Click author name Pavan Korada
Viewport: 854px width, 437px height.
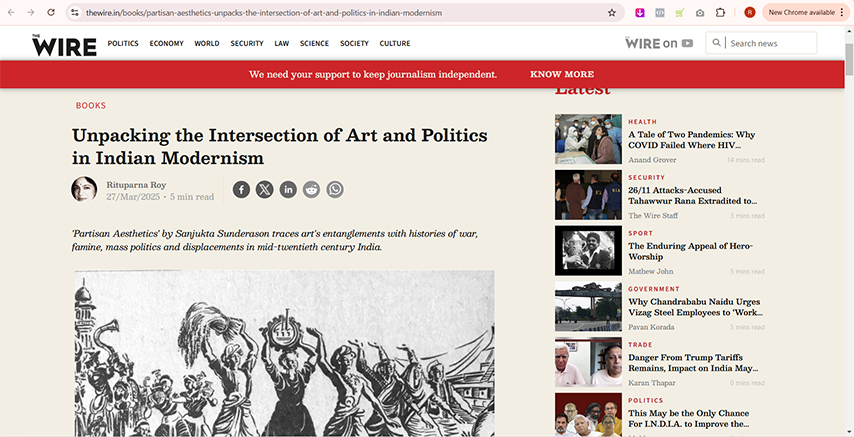click(651, 327)
